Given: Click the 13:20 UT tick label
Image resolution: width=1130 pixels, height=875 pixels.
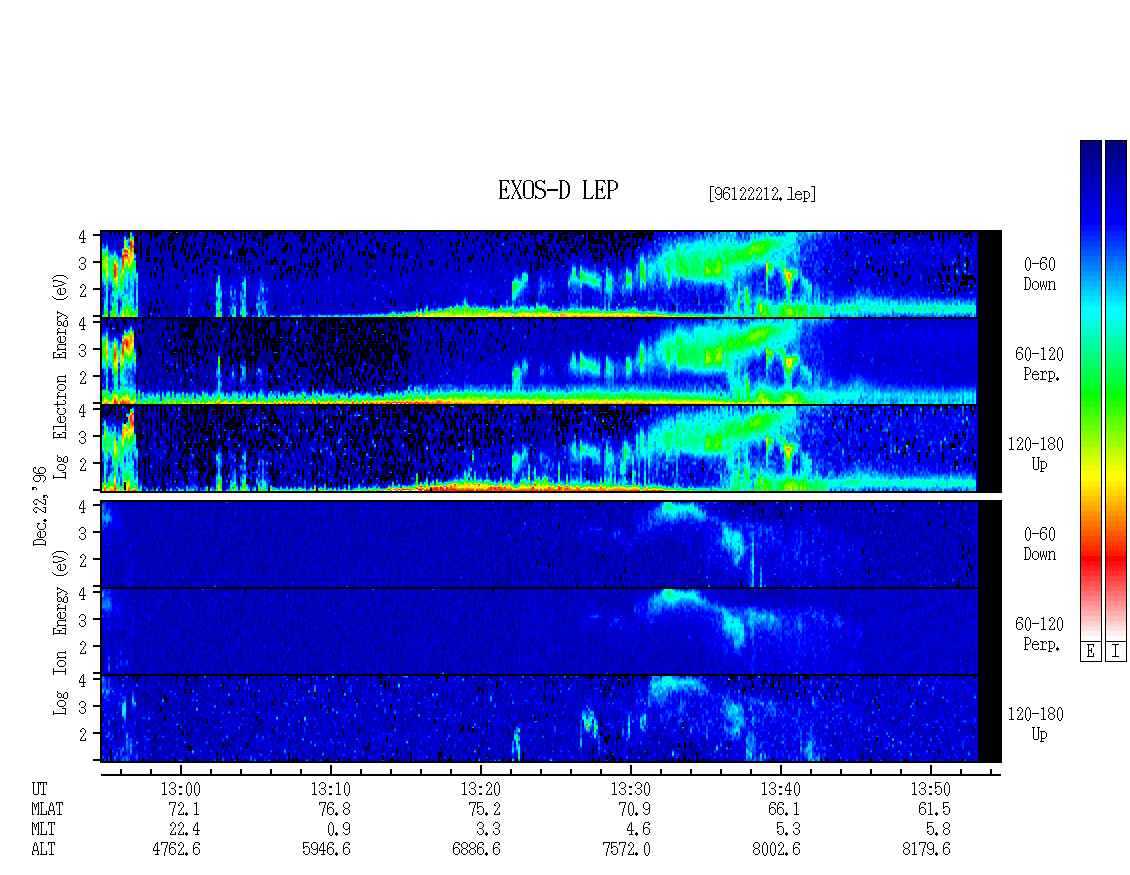Looking at the screenshot, I should tap(481, 789).
